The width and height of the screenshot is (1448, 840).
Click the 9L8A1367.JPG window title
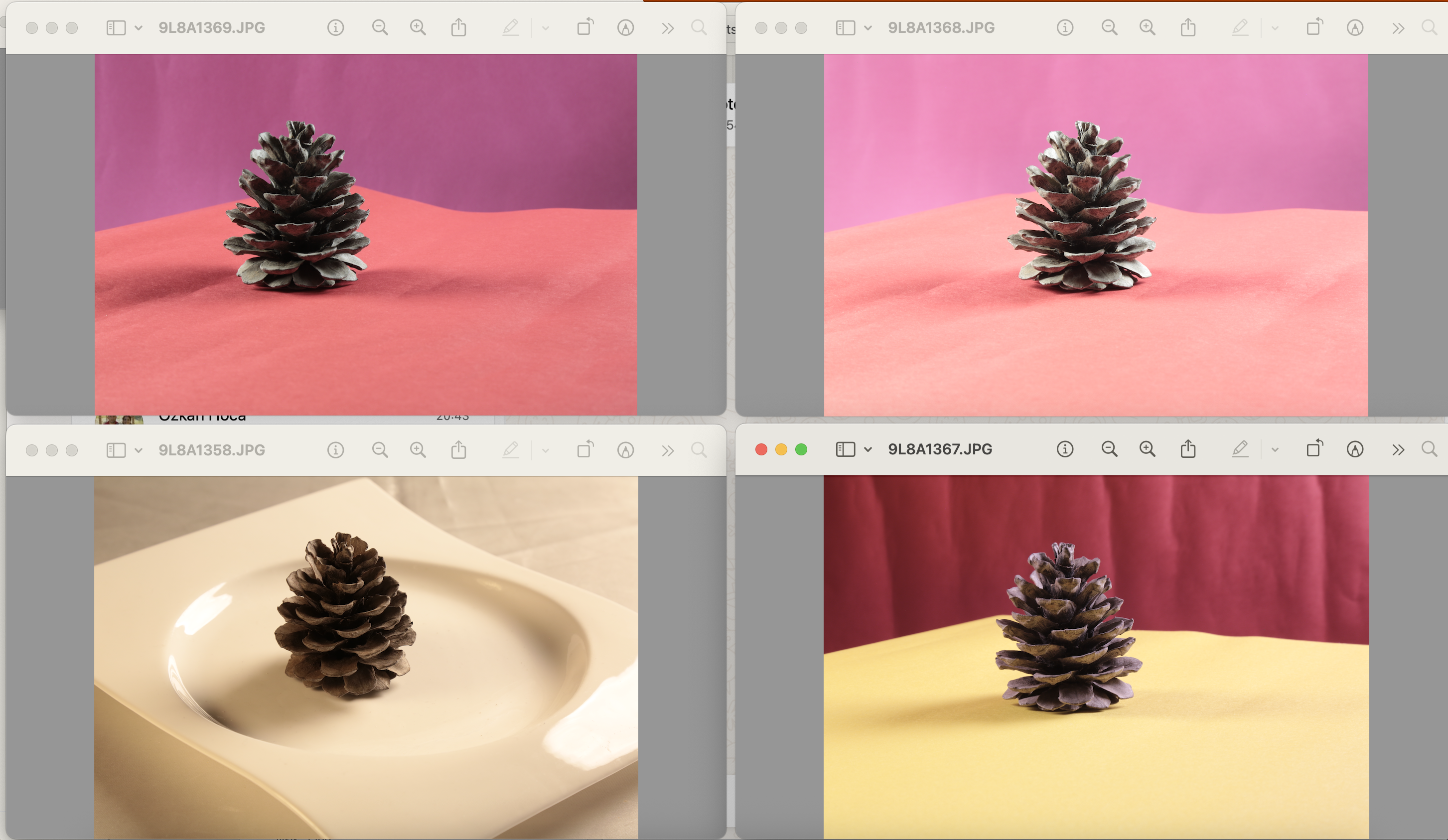940,449
